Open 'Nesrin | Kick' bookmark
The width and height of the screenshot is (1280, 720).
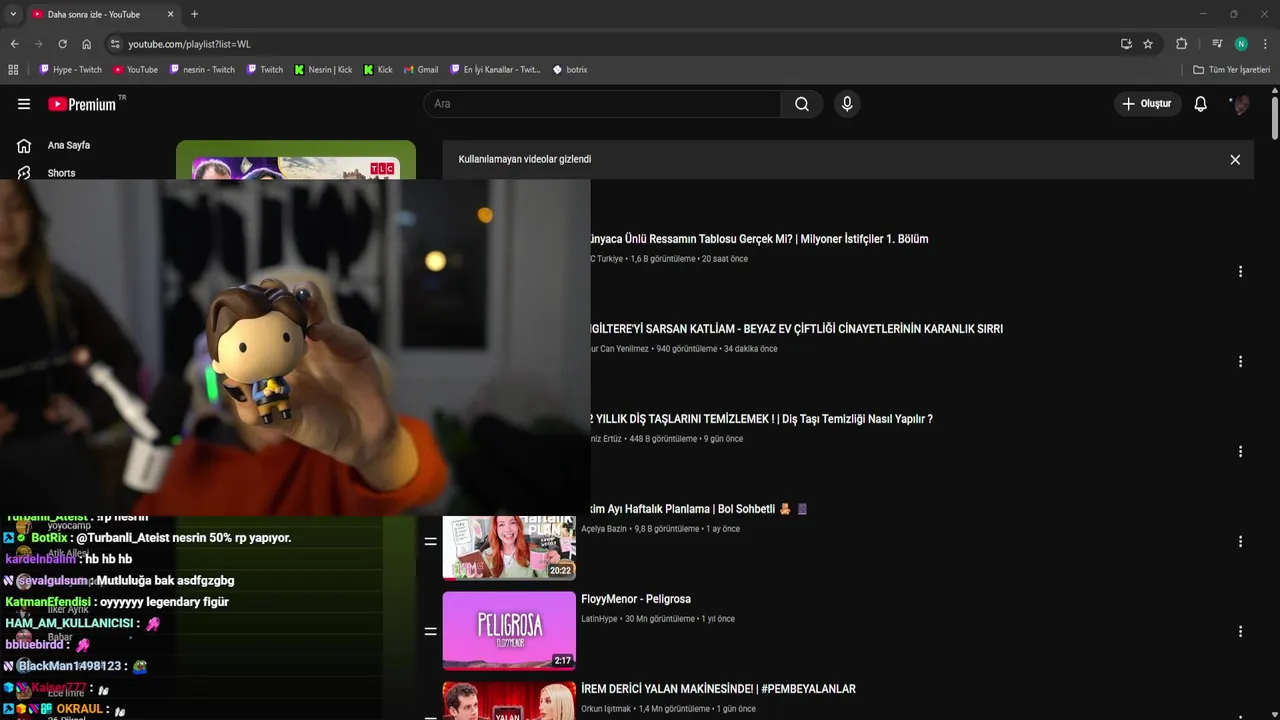(x=322, y=70)
